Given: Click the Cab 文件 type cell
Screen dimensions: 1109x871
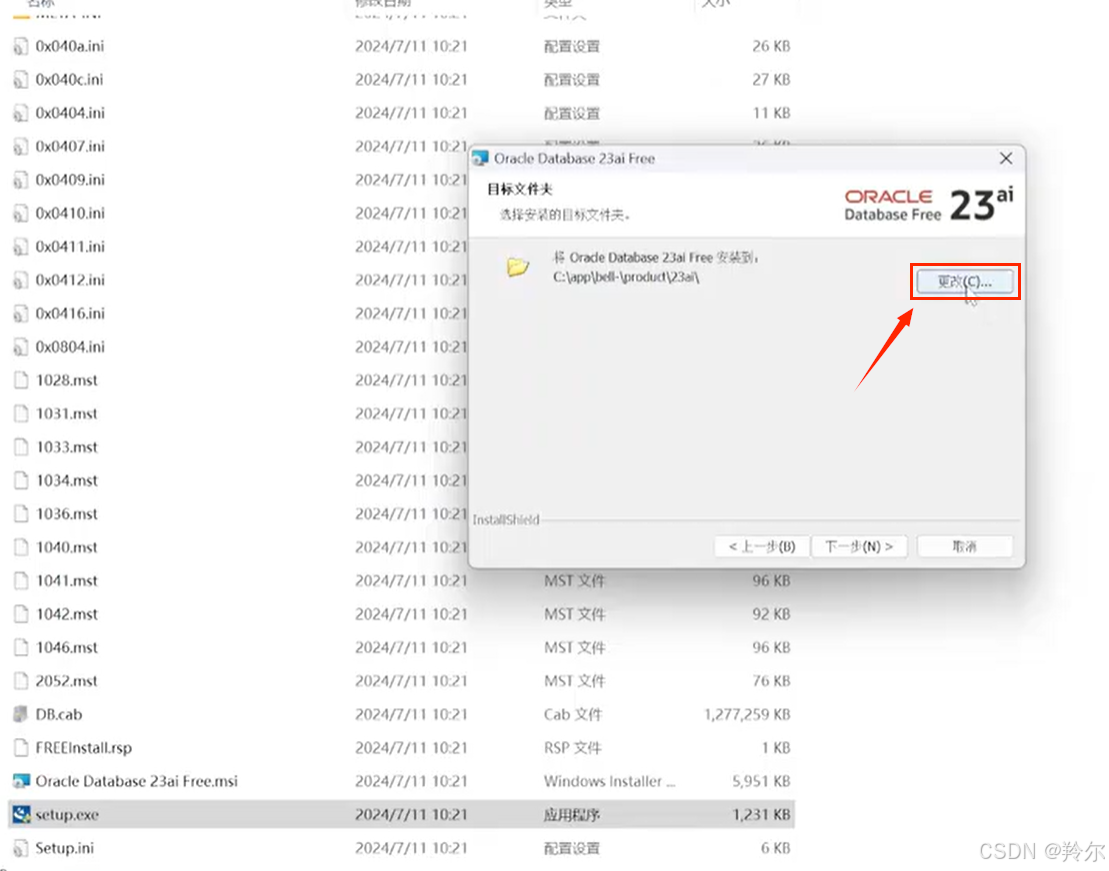Looking at the screenshot, I should pos(573,715).
